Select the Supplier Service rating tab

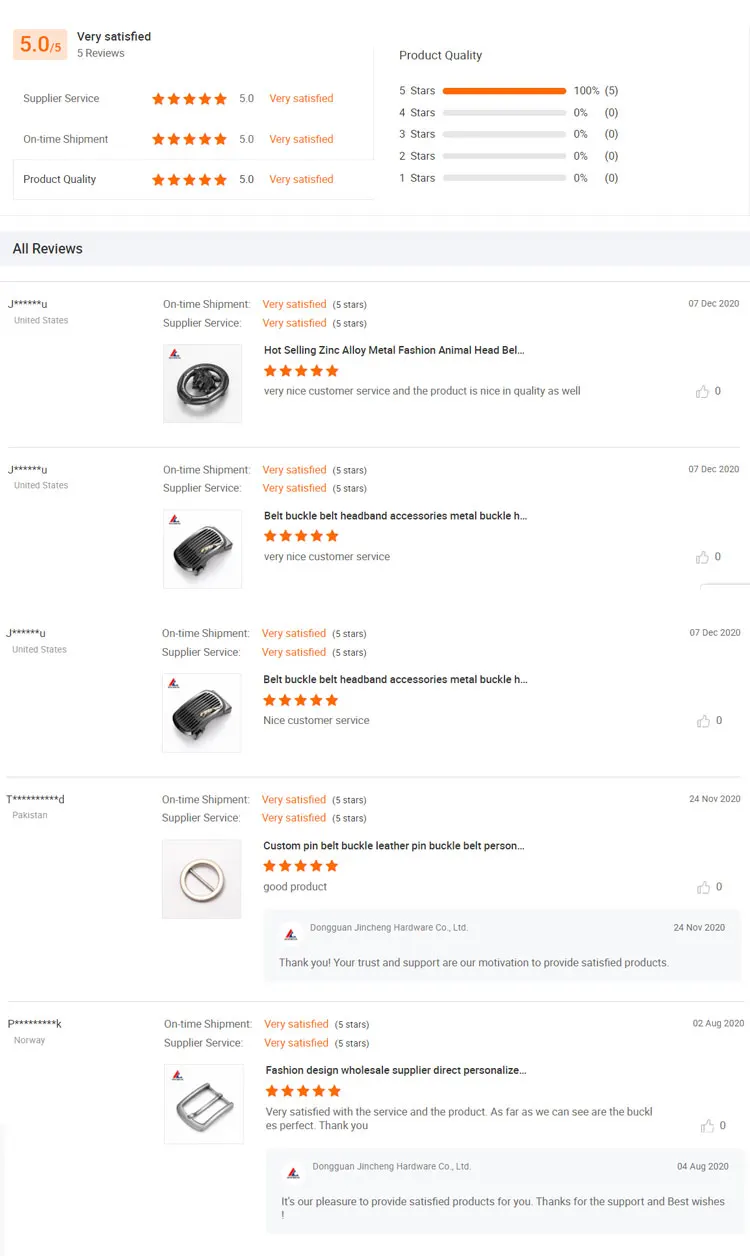[61, 99]
